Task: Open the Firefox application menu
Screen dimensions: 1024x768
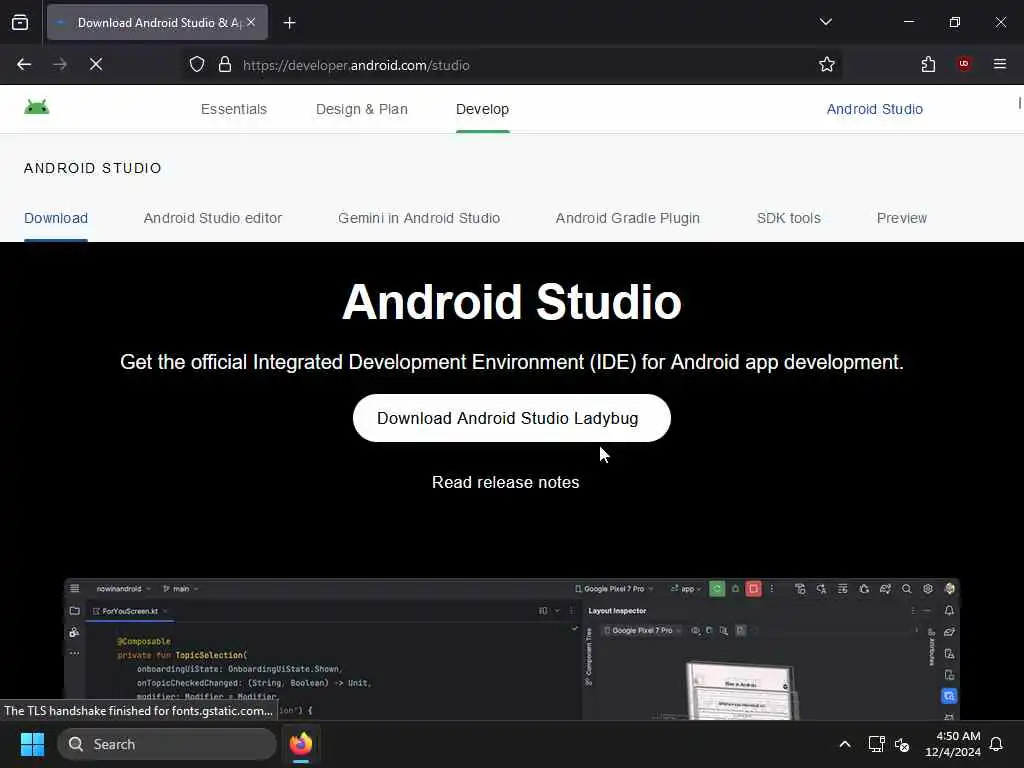Action: tap(1000, 64)
